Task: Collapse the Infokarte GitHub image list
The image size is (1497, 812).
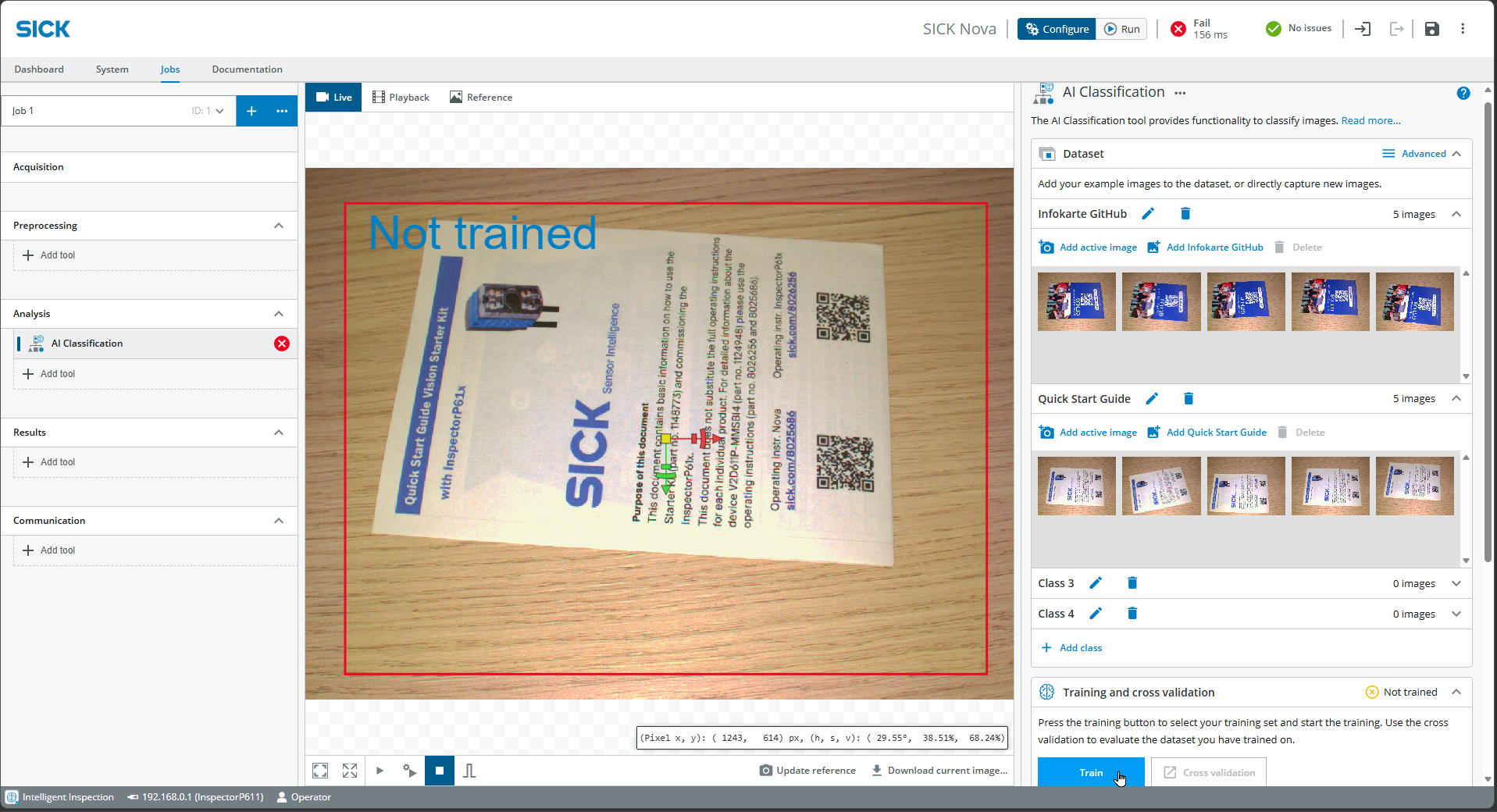Action: tap(1456, 214)
